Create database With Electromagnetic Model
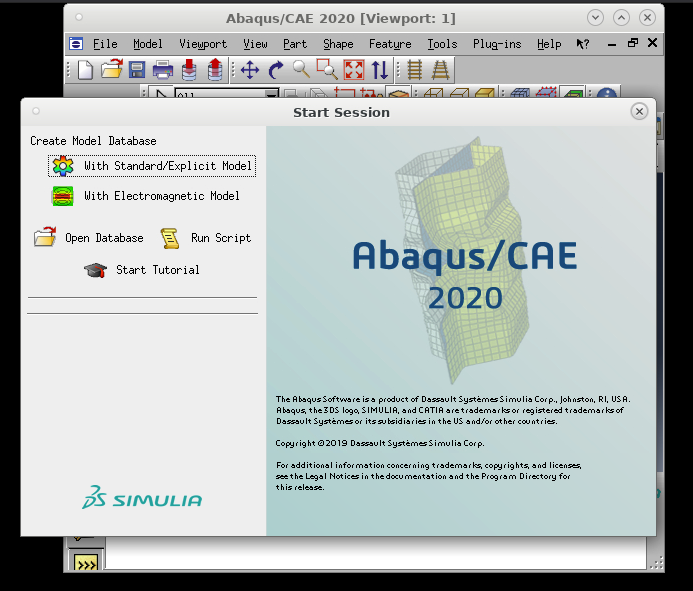This screenshot has width=693, height=591. click(145, 196)
